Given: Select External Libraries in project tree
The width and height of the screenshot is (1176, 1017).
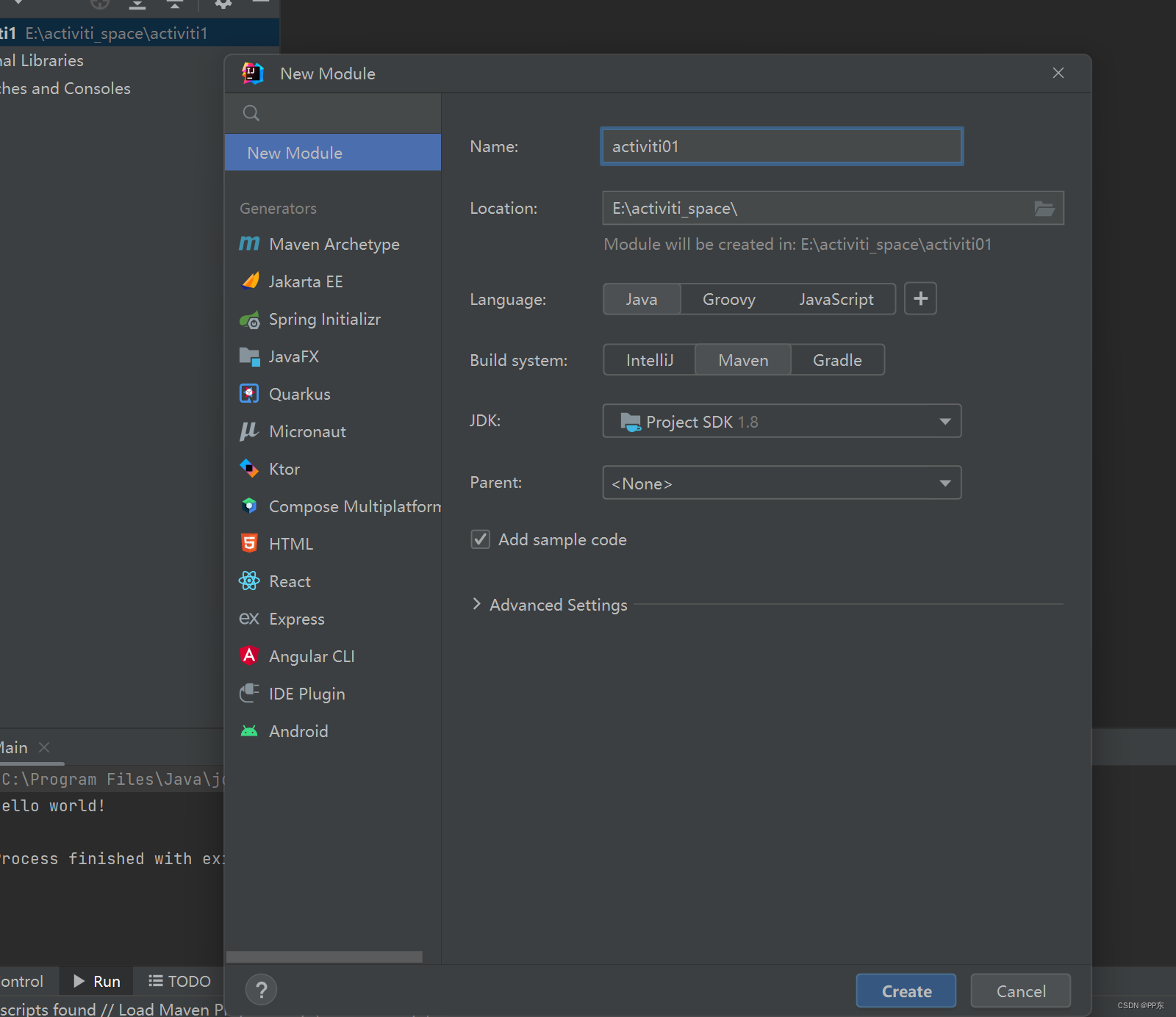Looking at the screenshot, I should pos(42,60).
